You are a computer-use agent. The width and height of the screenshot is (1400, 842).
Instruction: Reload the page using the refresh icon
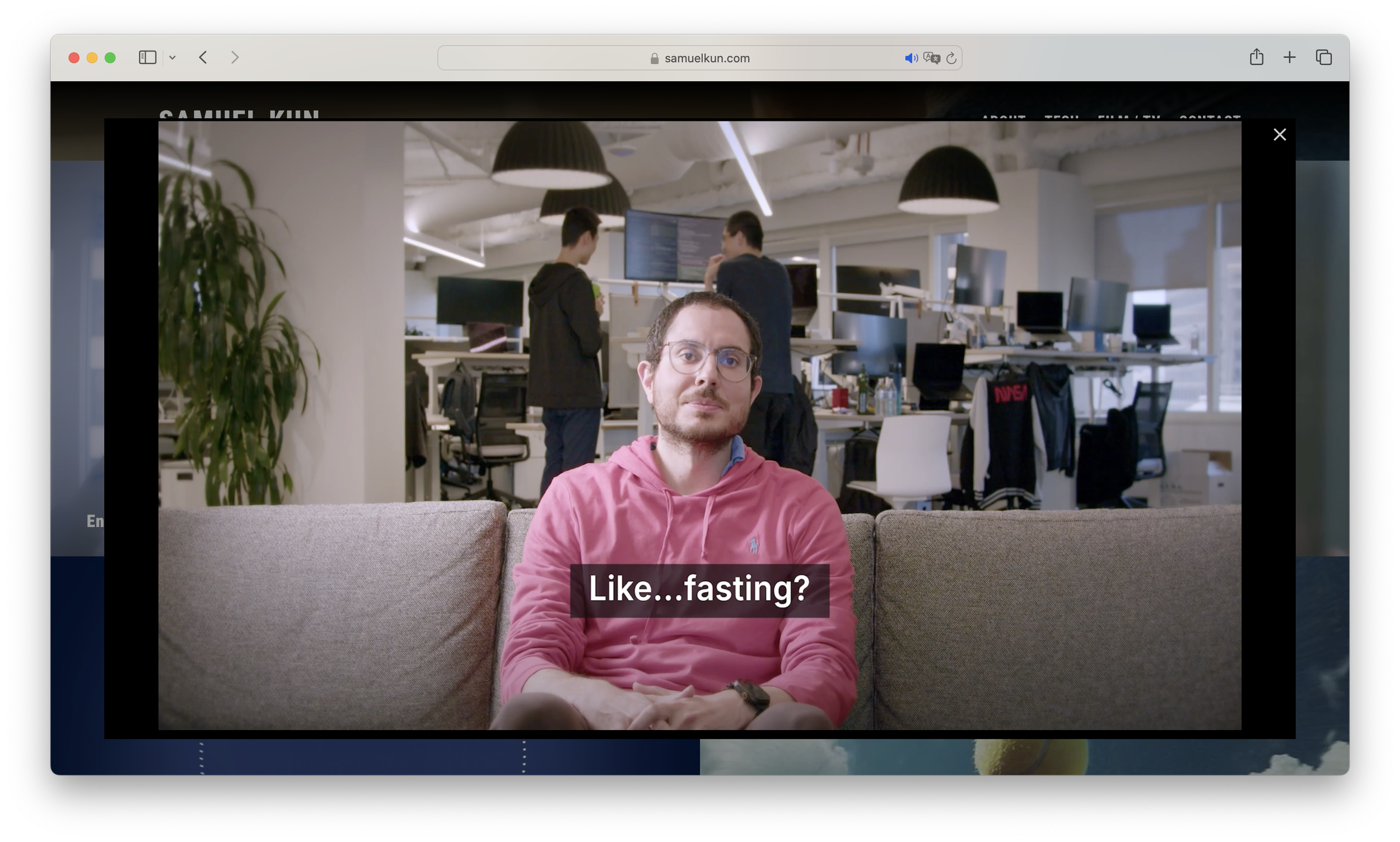click(951, 57)
